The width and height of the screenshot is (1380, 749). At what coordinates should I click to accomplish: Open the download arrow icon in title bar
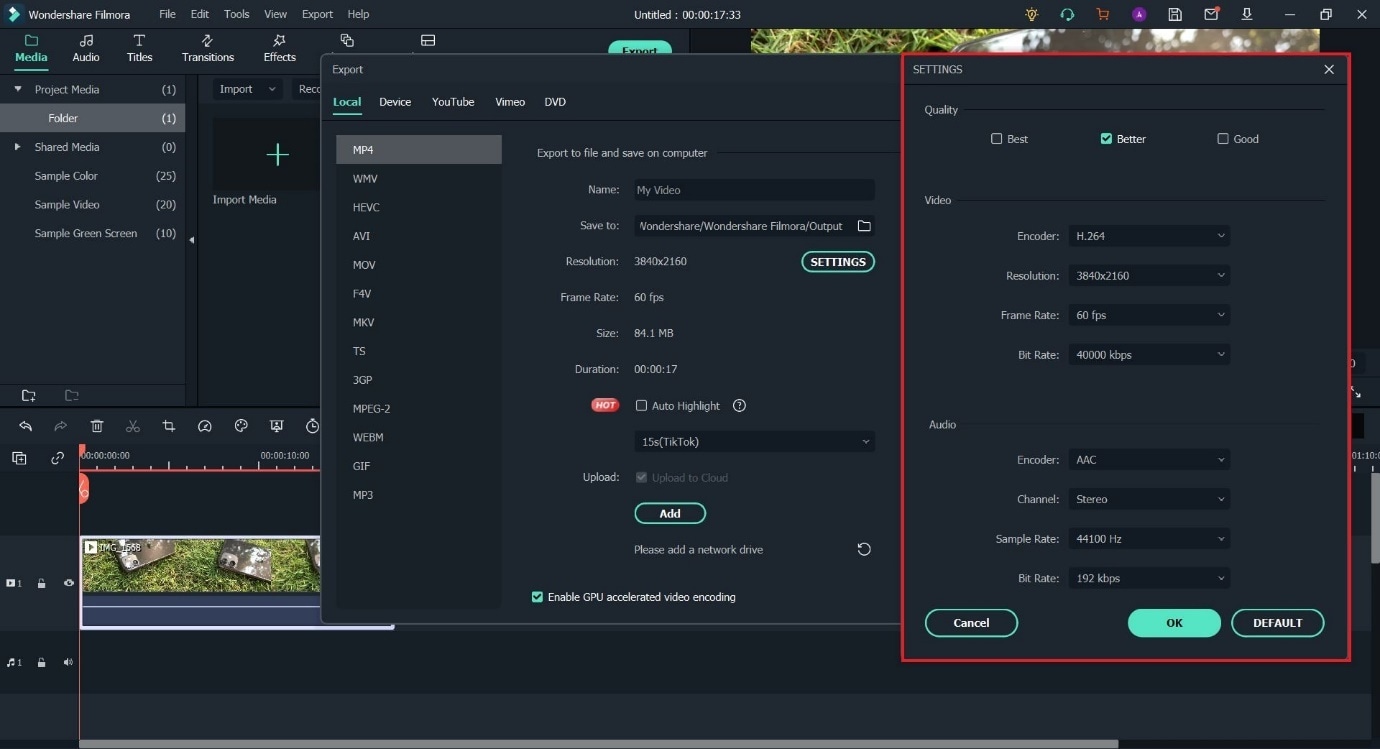[1246, 14]
